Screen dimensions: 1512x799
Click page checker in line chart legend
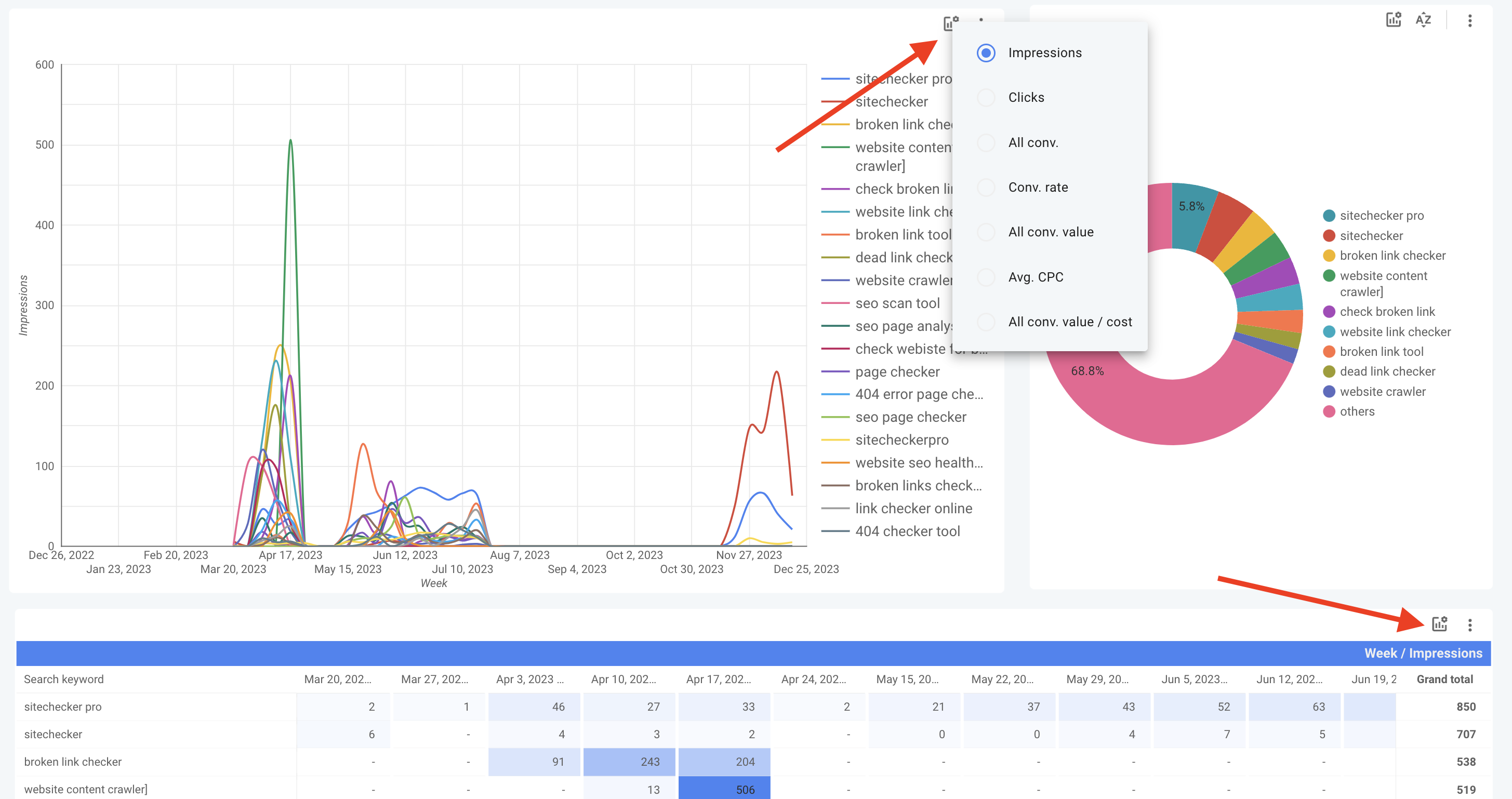[x=897, y=372]
